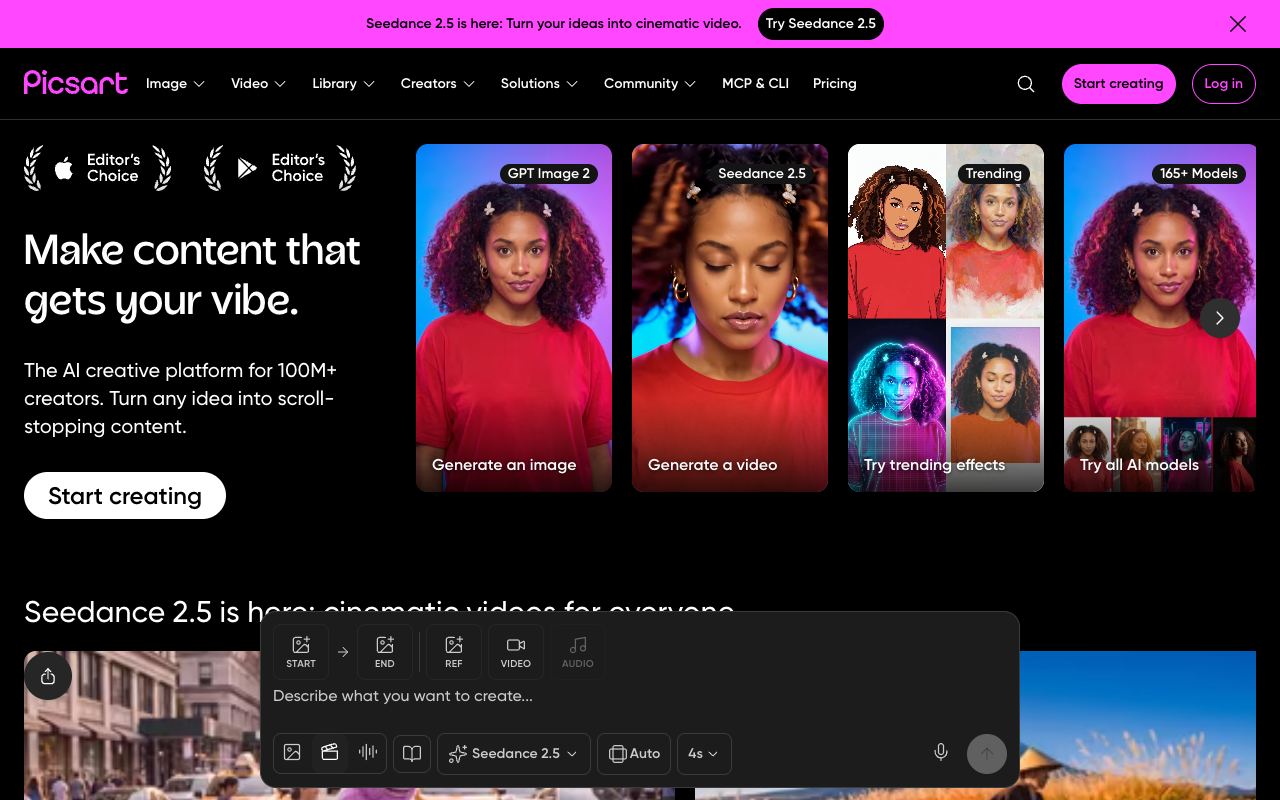Click the Seedance 2.5 label on the video card

(x=762, y=173)
